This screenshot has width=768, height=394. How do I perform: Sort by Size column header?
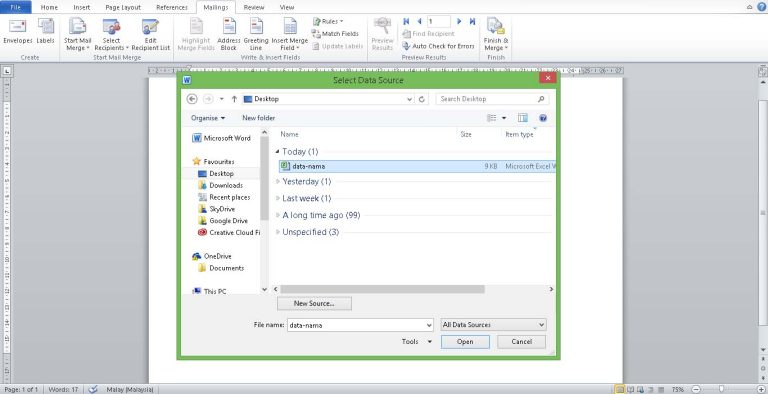[x=466, y=134]
